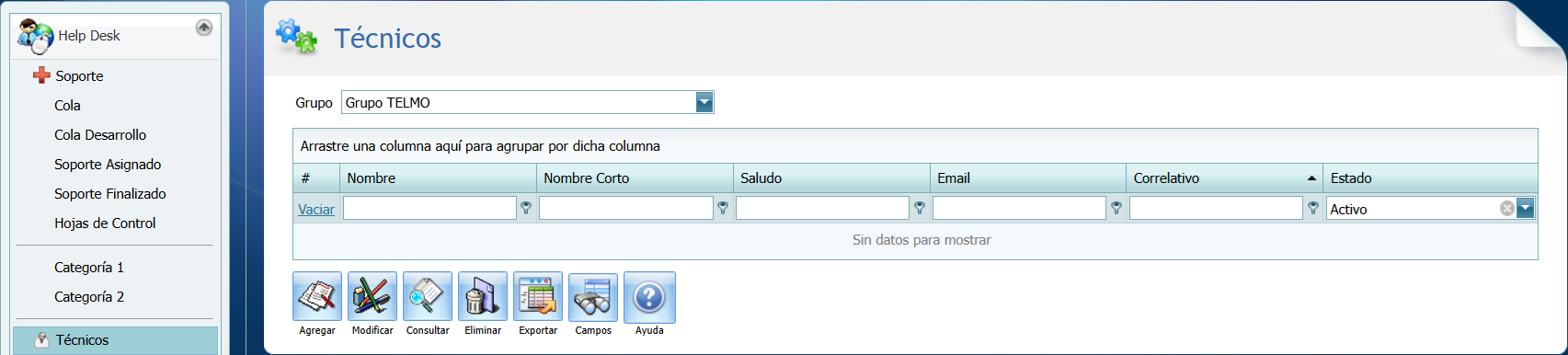The height and width of the screenshot is (355, 1568).
Task: Select Categoría 2 in sidebar
Action: coord(89,297)
